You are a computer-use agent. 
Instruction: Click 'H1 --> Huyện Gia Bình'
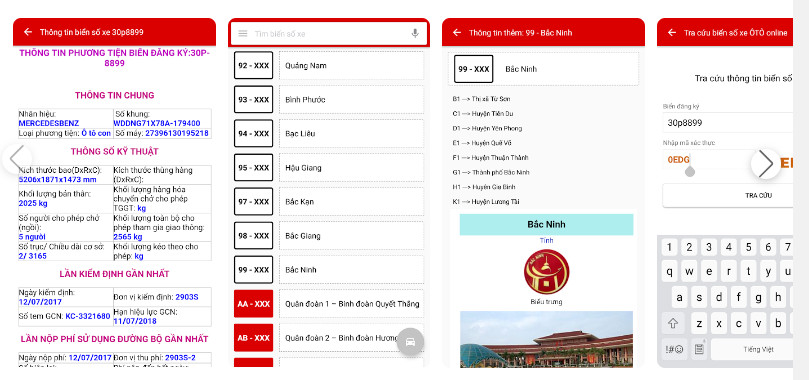[x=483, y=187]
